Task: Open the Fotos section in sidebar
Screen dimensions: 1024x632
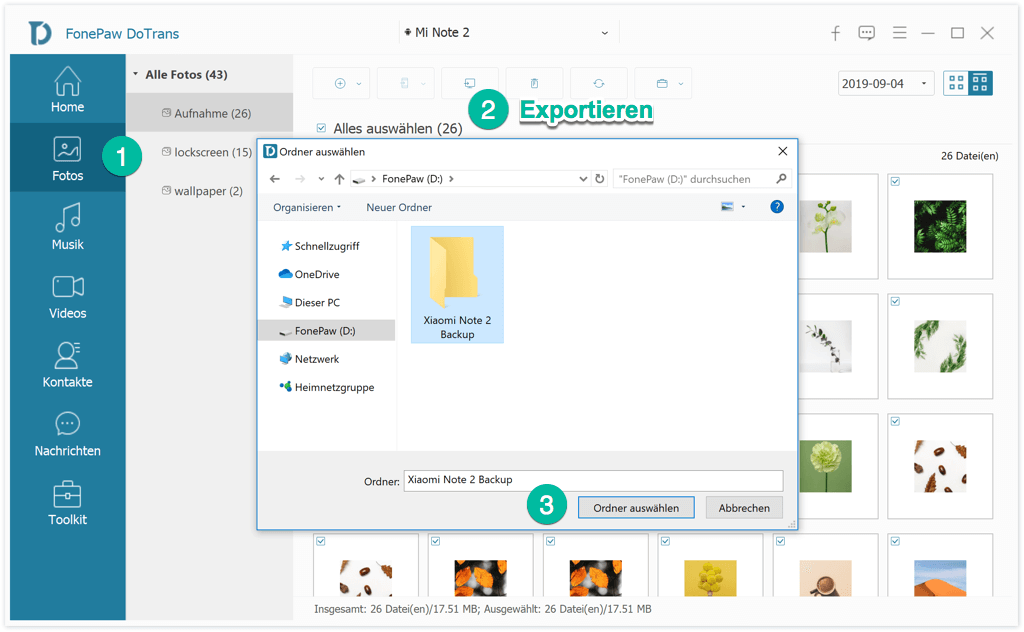Action: pos(67,157)
